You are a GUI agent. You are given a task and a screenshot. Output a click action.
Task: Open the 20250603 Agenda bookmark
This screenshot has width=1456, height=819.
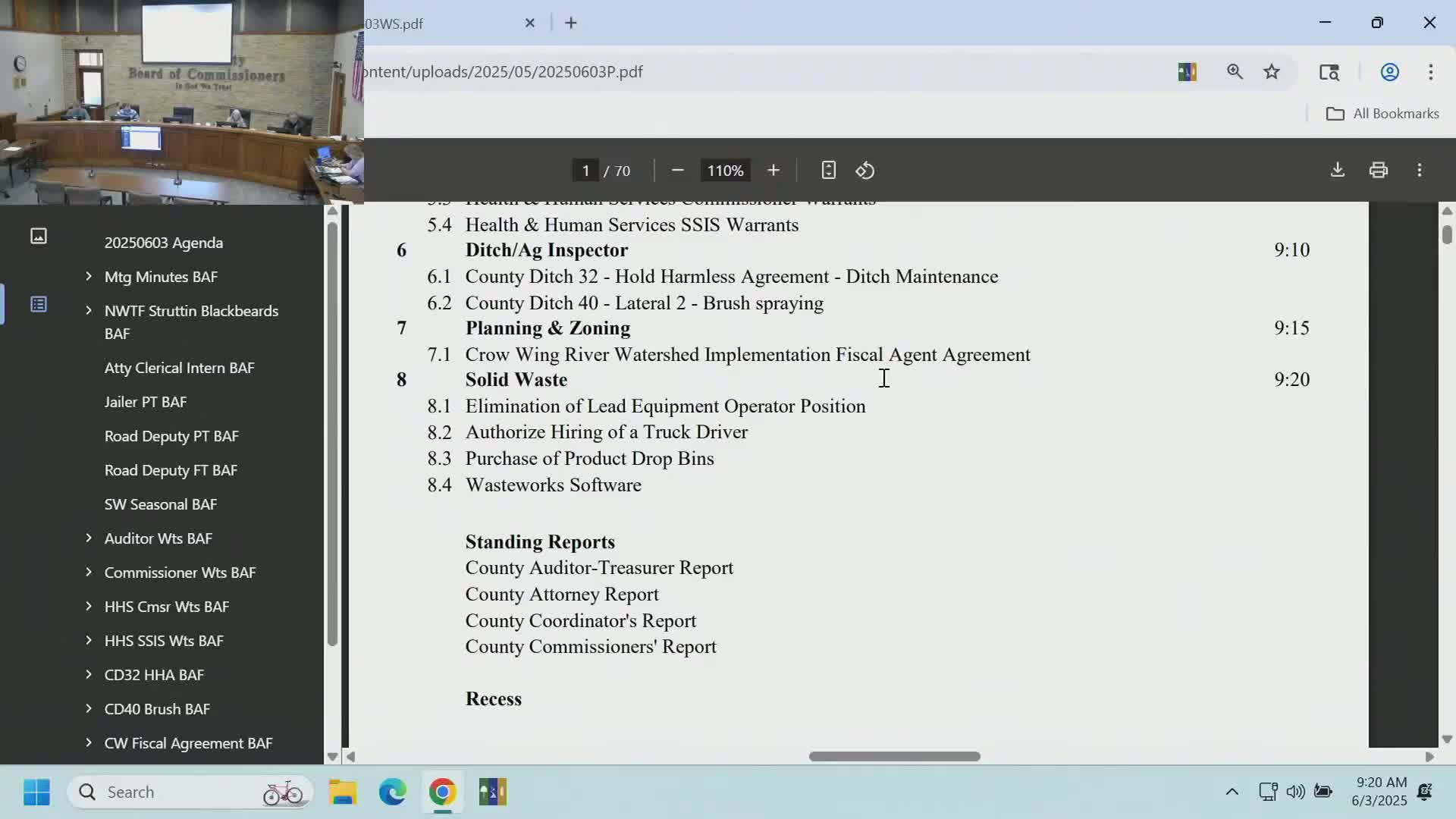coord(163,243)
